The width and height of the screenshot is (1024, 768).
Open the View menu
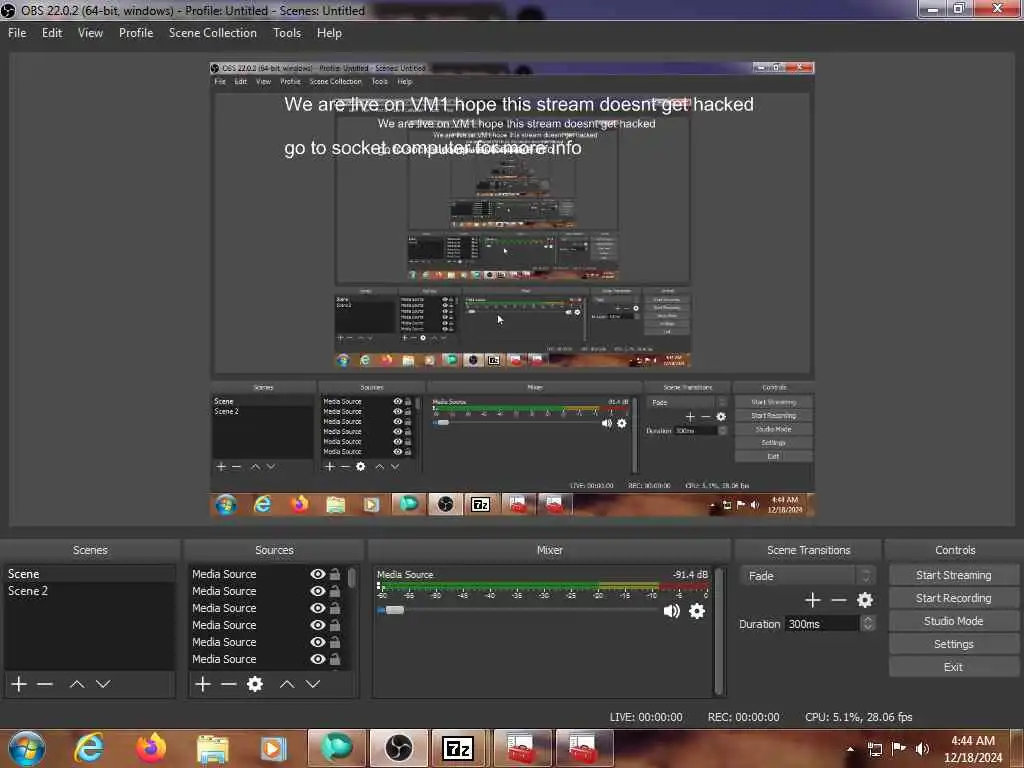pos(90,33)
